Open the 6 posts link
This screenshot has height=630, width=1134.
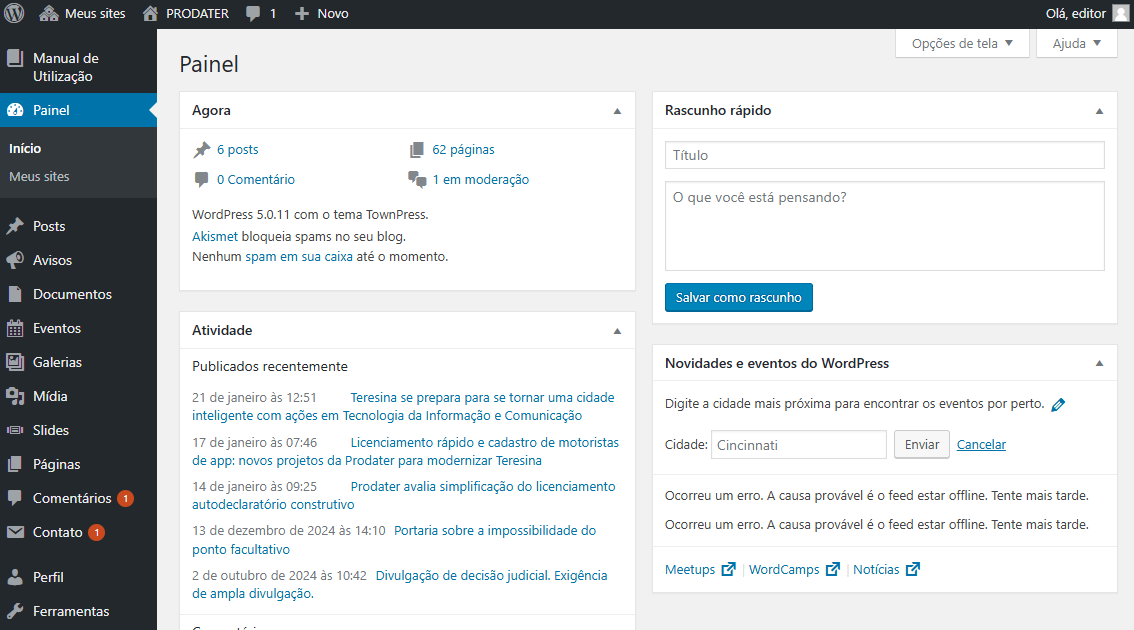point(237,150)
